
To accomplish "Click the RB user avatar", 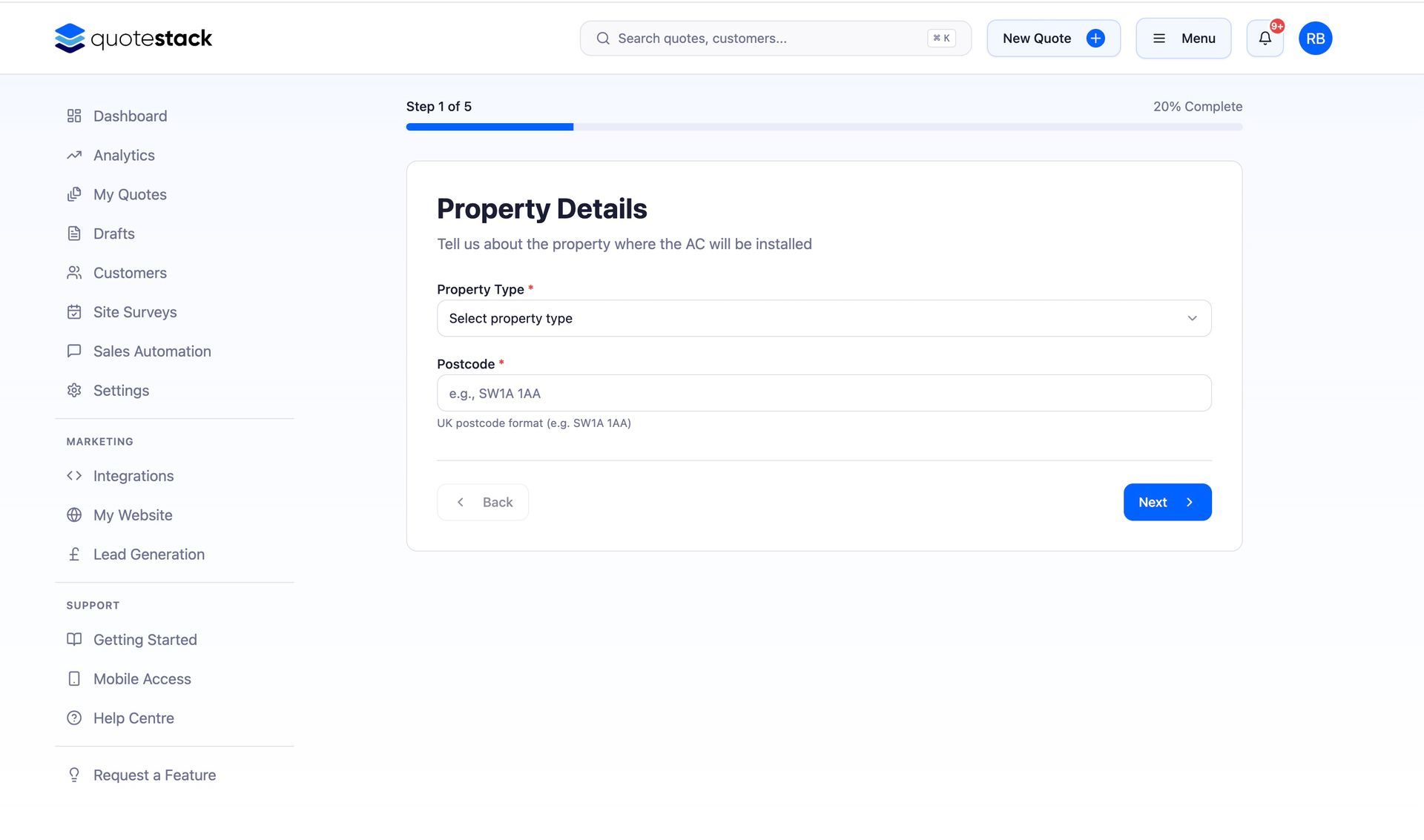I will (x=1315, y=39).
